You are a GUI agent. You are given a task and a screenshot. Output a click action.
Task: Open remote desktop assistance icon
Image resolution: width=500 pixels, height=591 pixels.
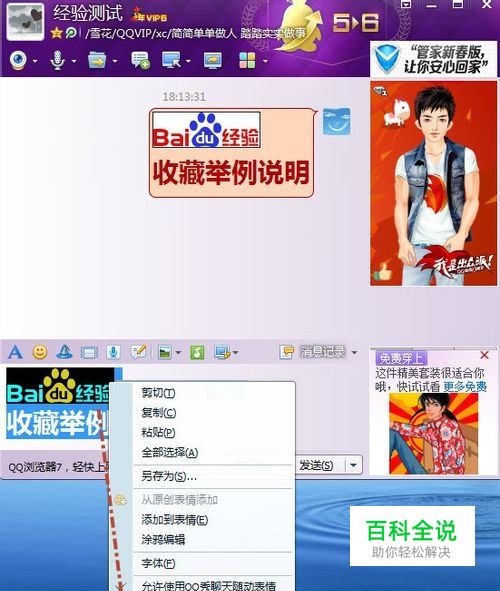click(x=171, y=60)
